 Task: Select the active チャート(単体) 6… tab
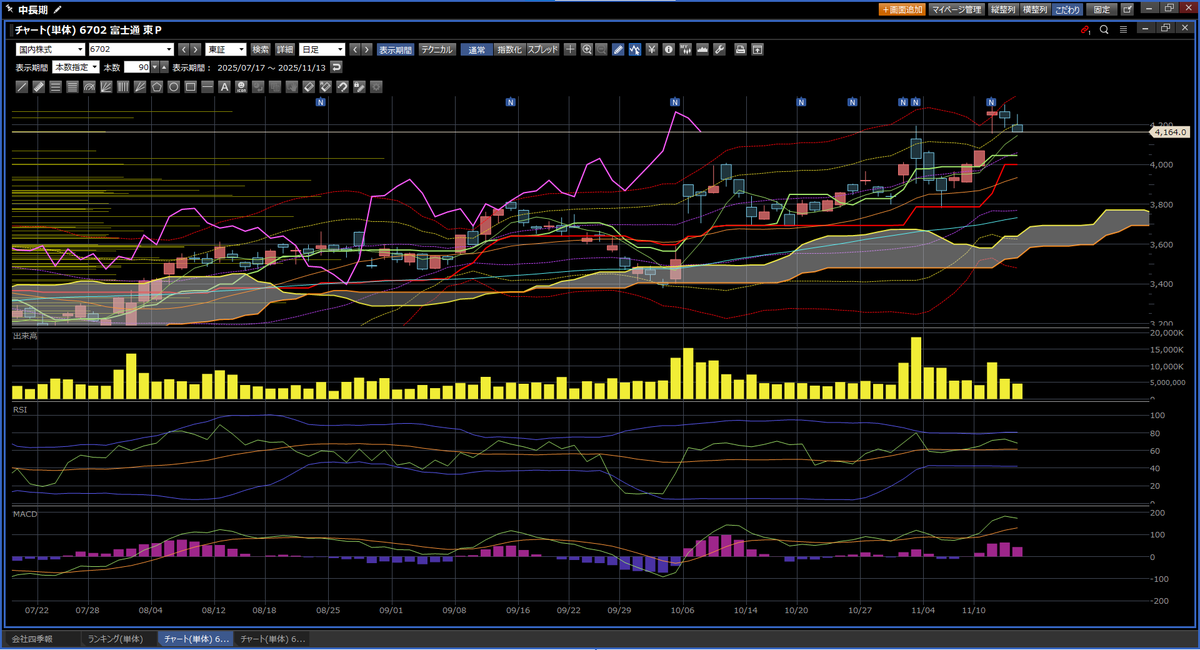pyautogui.click(x=194, y=638)
